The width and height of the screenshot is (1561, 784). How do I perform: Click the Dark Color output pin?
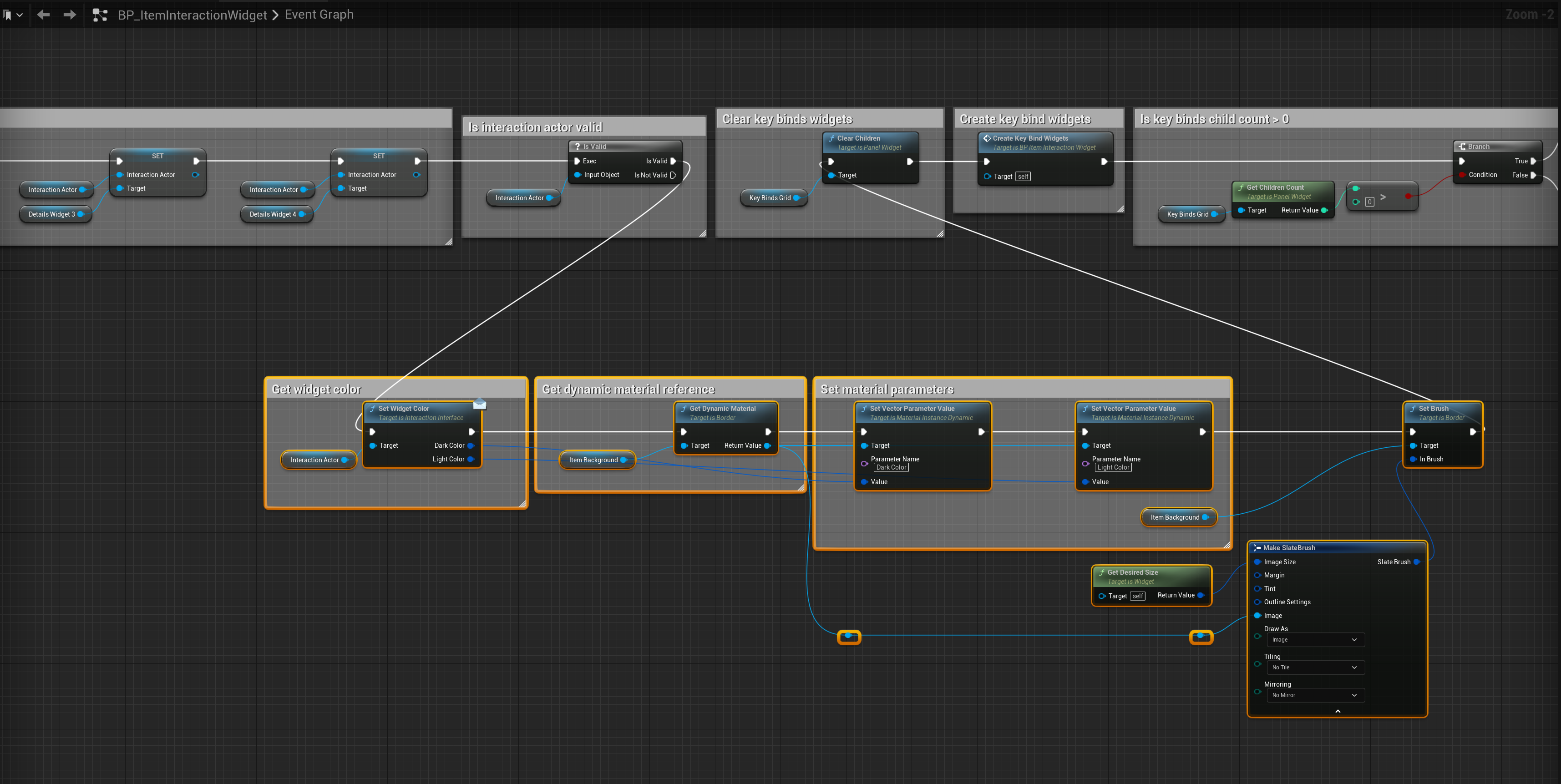click(471, 446)
